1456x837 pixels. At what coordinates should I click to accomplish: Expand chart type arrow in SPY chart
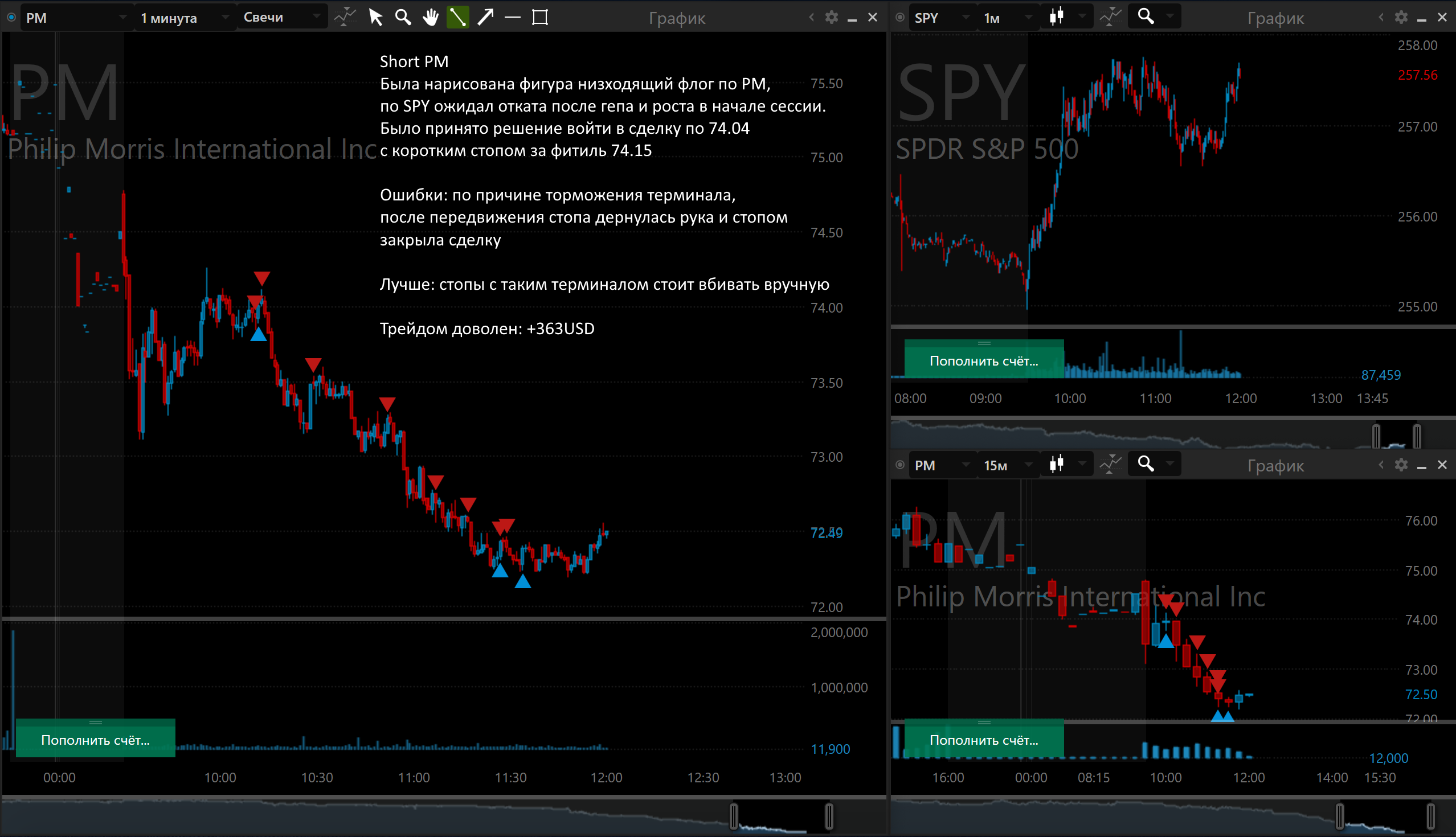click(1082, 17)
